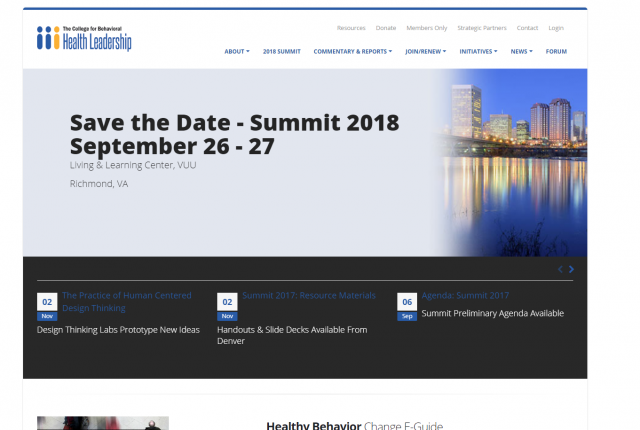Open the Contact link
640x430 pixels.
527,28
